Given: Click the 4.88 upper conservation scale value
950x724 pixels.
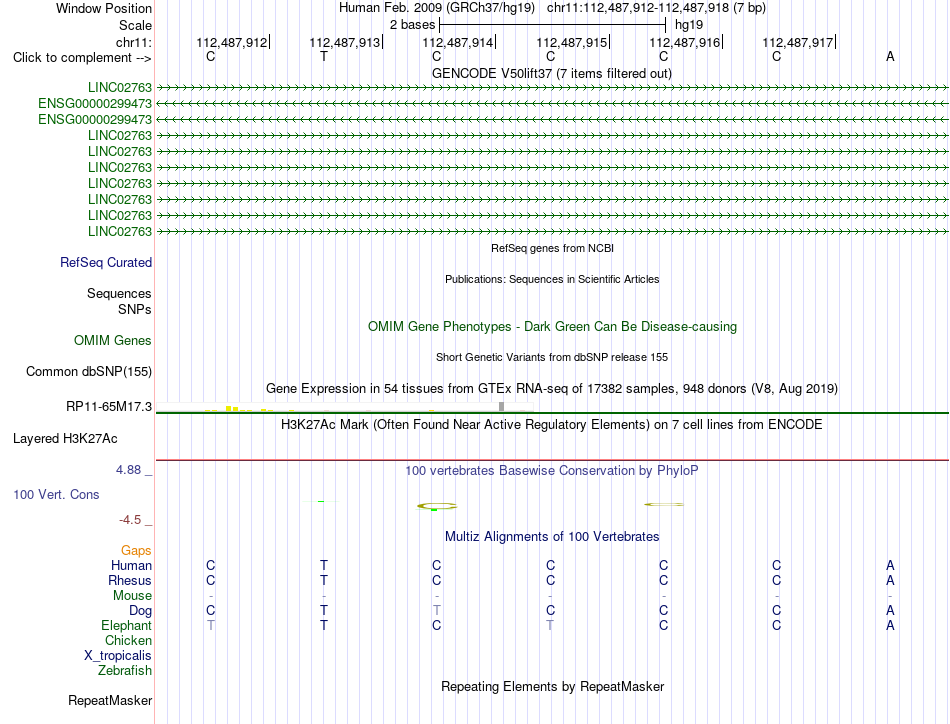Looking at the screenshot, I should (128, 470).
